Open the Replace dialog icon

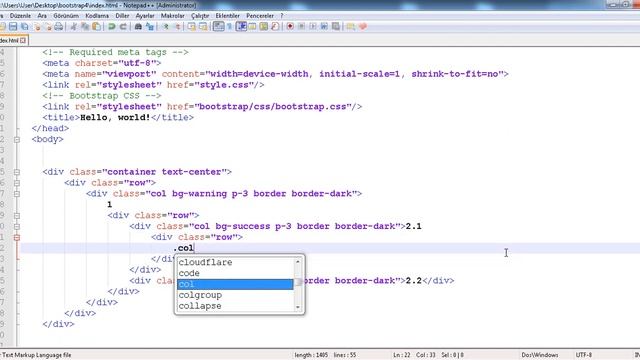click(150, 27)
